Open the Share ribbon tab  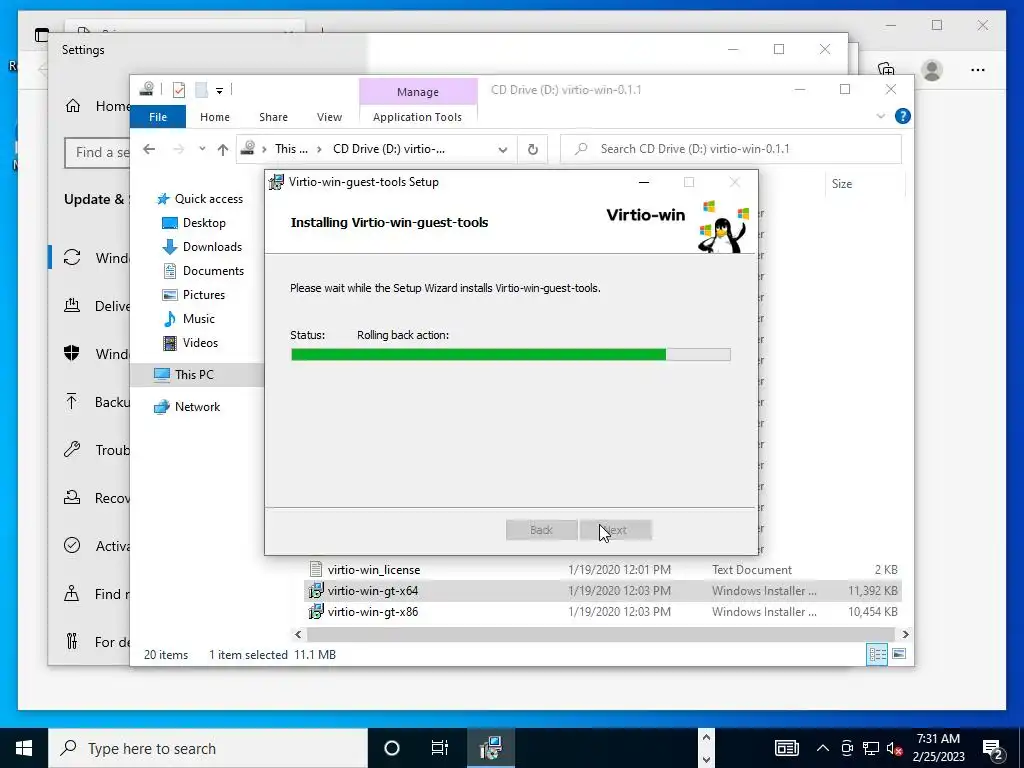(273, 117)
